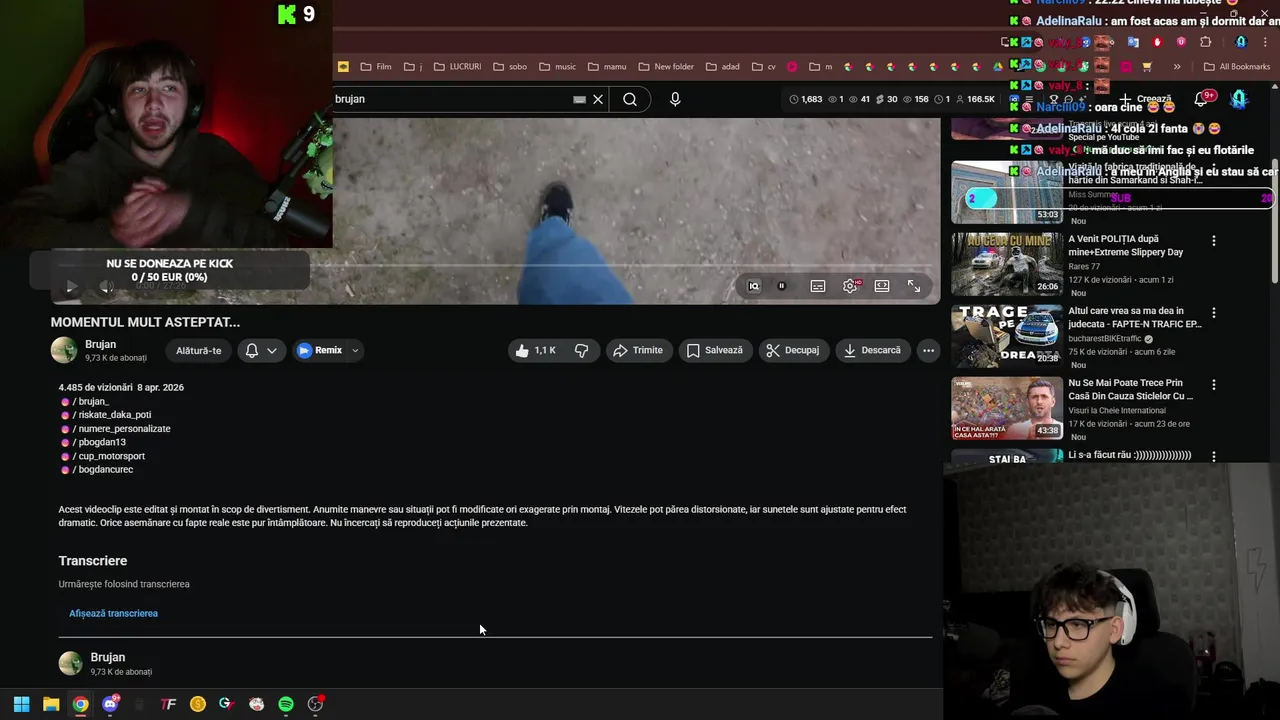Switch player to theater mode
This screenshot has height=720, width=1280.
(x=882, y=286)
